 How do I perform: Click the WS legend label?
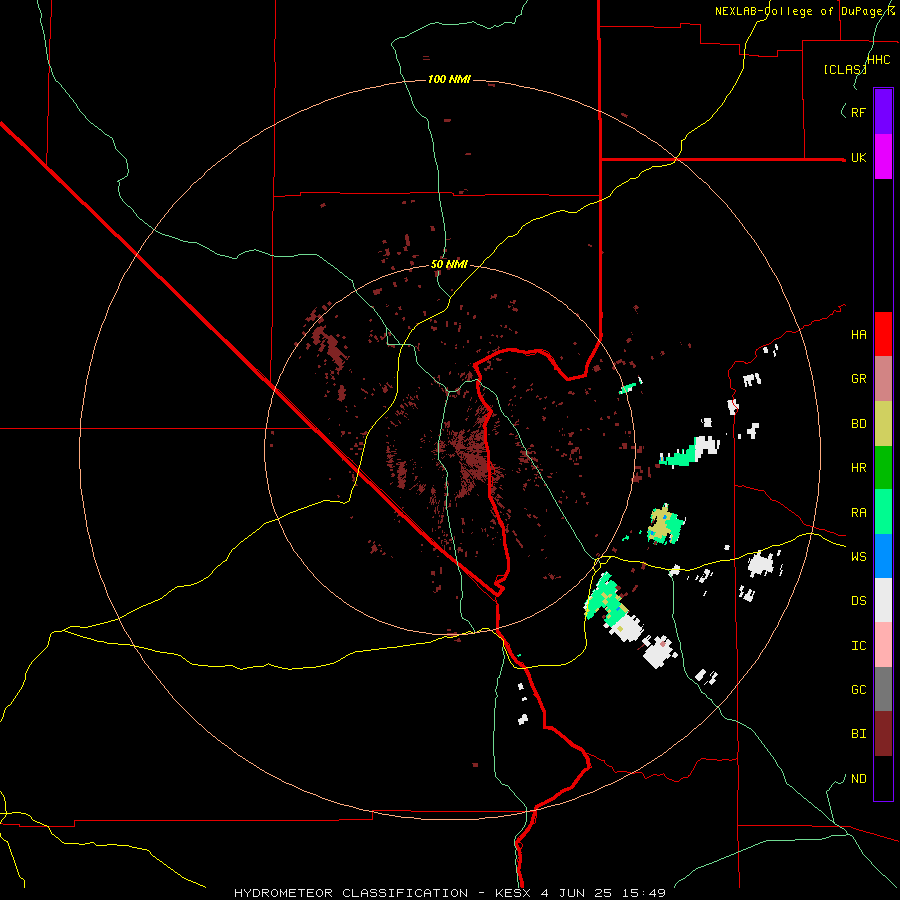(858, 556)
